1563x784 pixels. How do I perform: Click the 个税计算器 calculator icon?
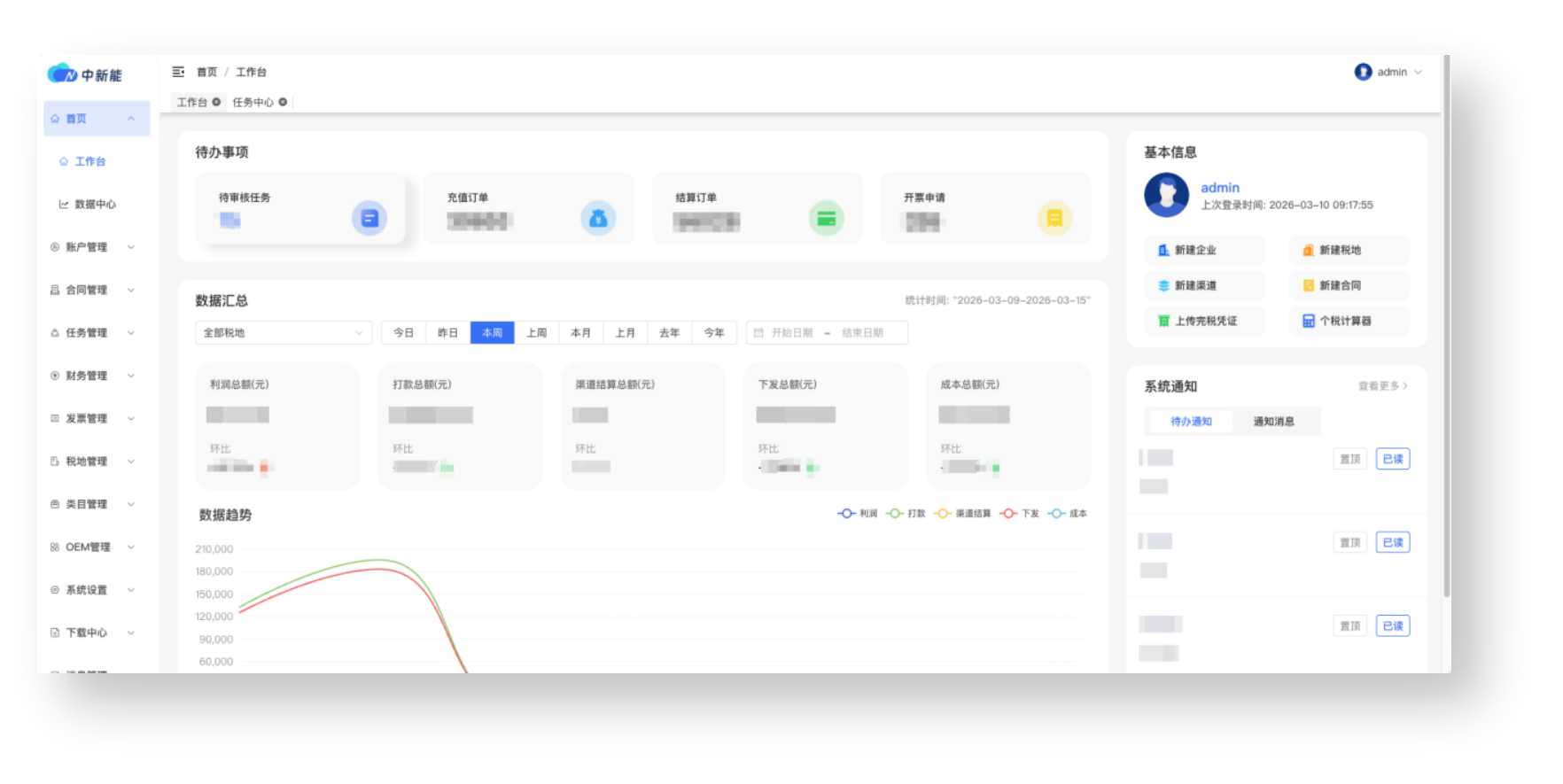click(1308, 321)
